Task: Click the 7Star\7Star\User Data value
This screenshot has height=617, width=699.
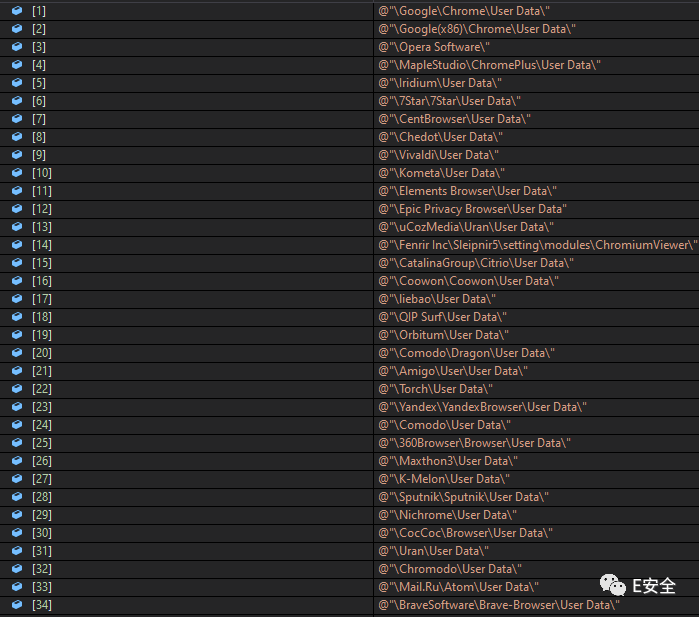Action: [x=449, y=101]
